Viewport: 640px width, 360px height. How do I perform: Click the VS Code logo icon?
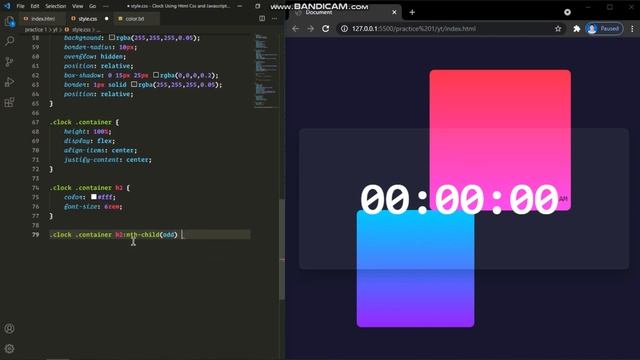7,6
